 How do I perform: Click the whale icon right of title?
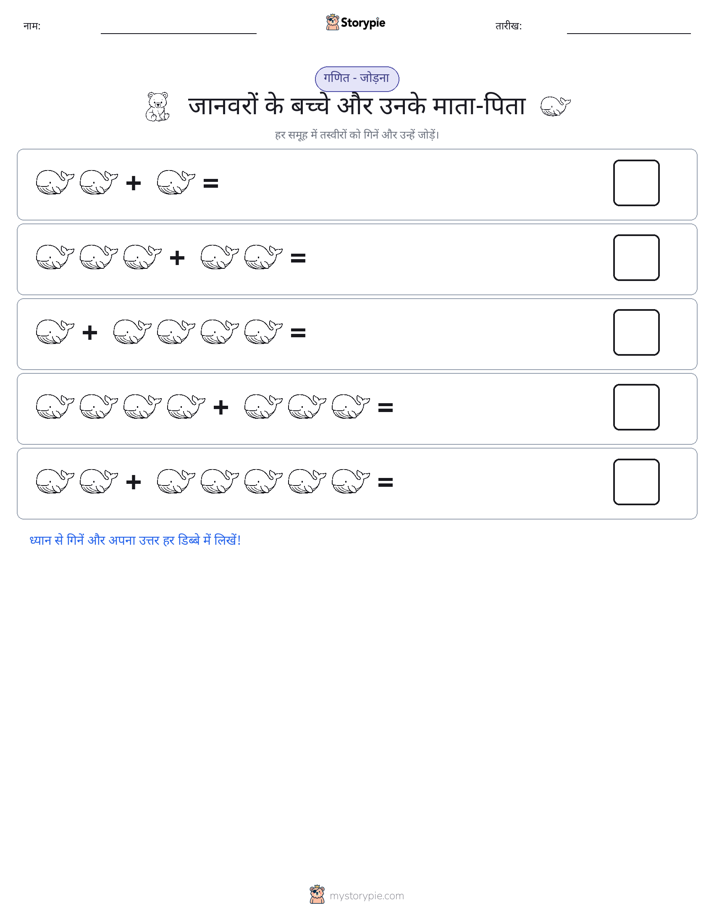(555, 106)
